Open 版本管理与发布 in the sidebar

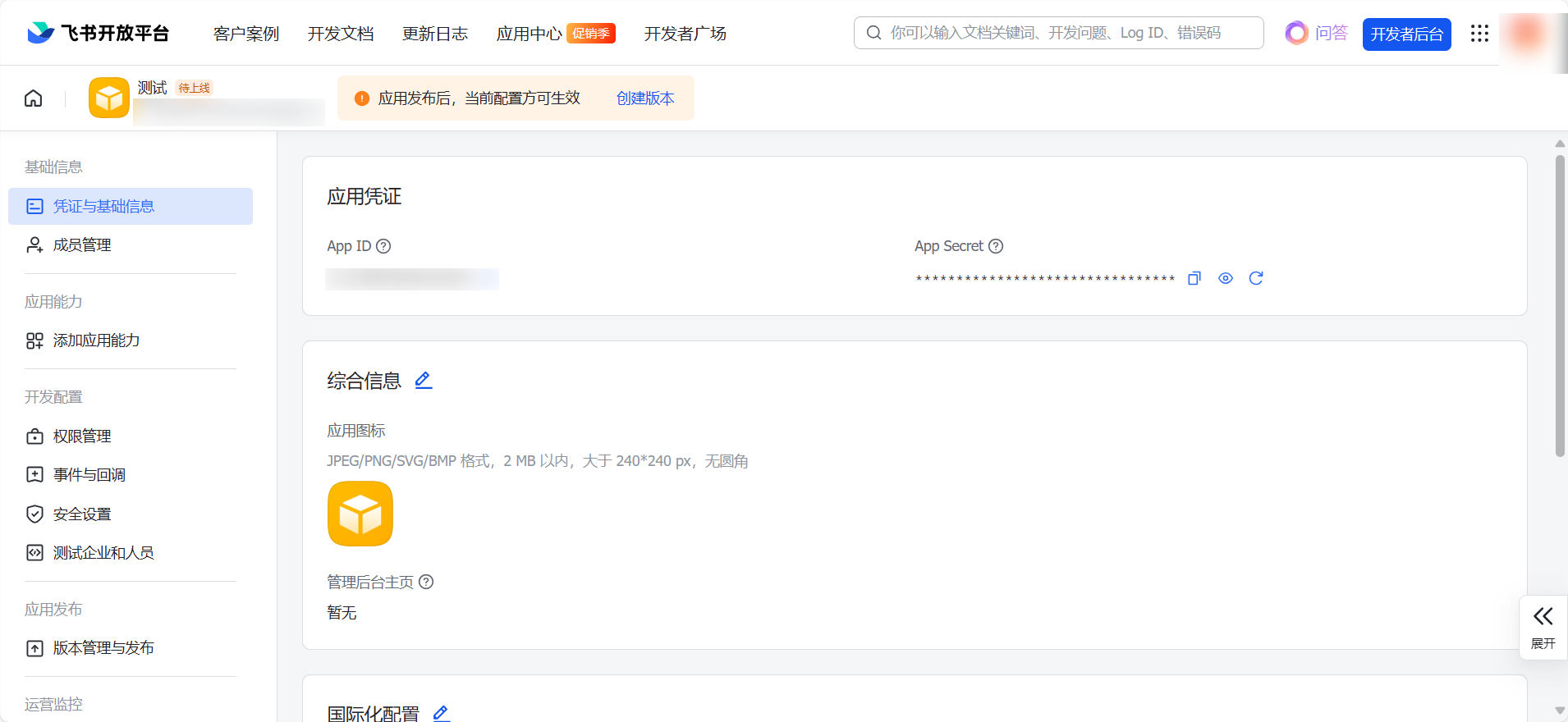(131, 648)
